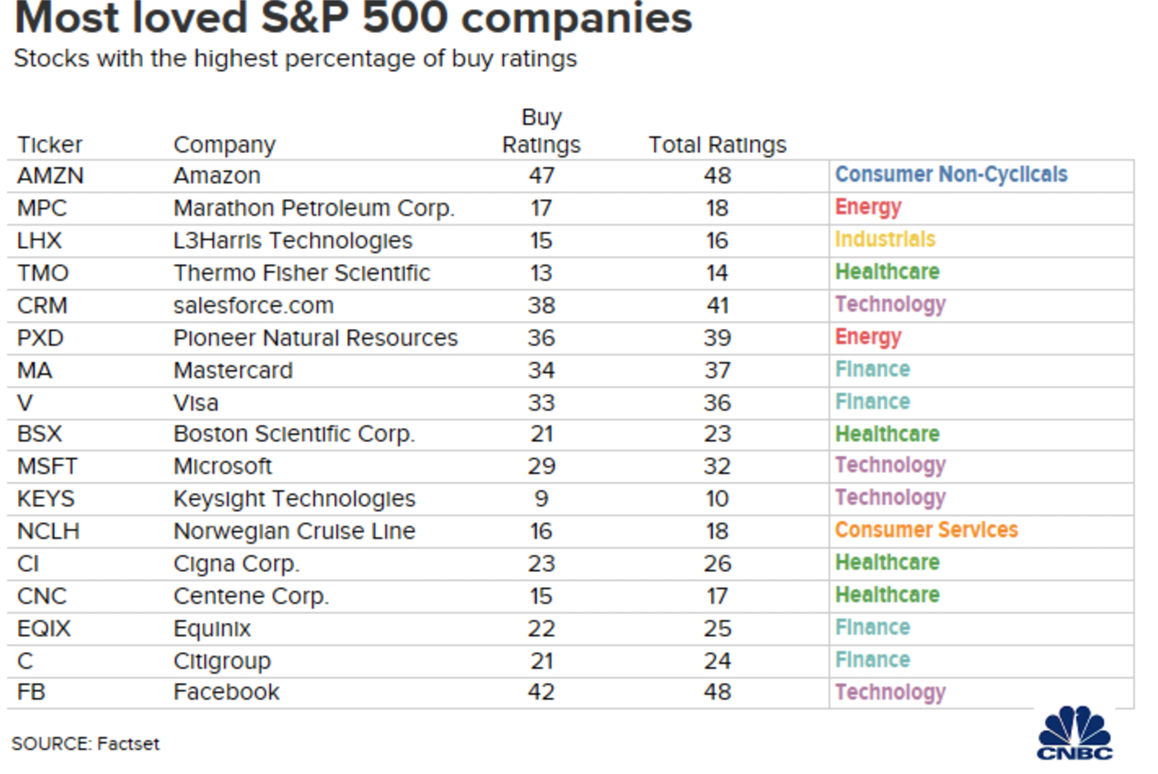Click the Ticker column header
Screen dimensions: 1158x774
click(x=50, y=145)
